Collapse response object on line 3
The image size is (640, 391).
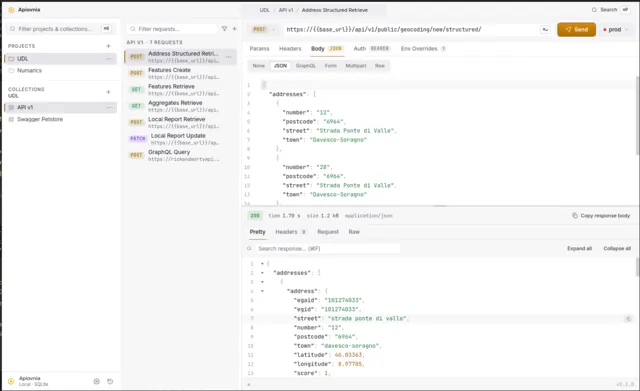262,282
